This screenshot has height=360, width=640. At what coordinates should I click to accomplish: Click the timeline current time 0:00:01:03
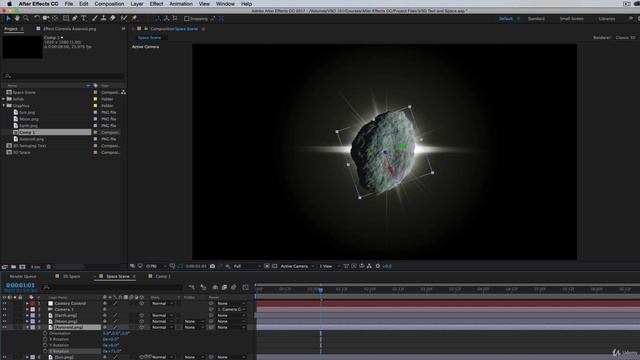pos(20,285)
